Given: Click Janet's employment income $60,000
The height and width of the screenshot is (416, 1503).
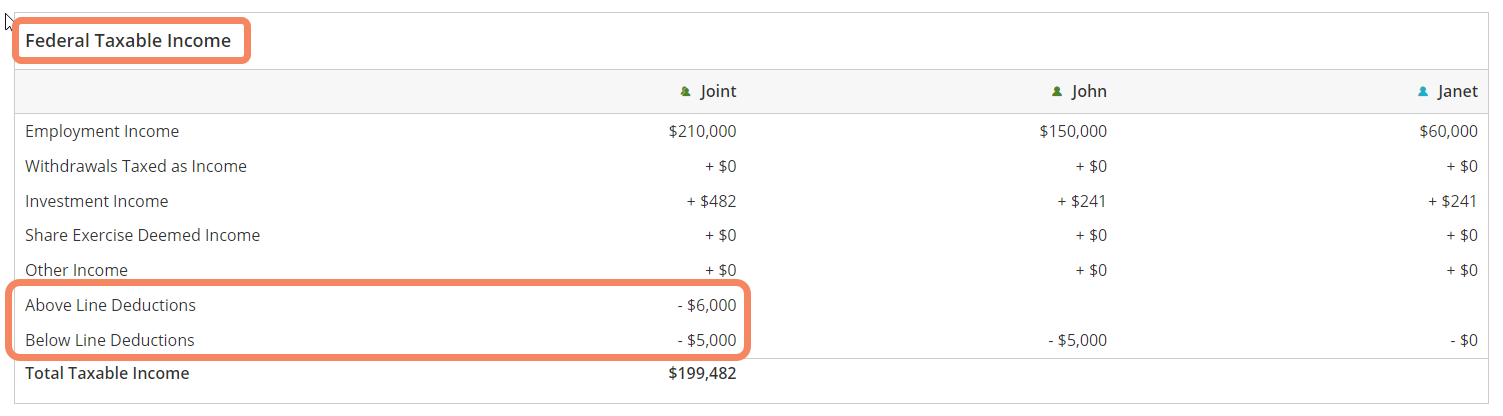Looking at the screenshot, I should tap(1448, 131).
